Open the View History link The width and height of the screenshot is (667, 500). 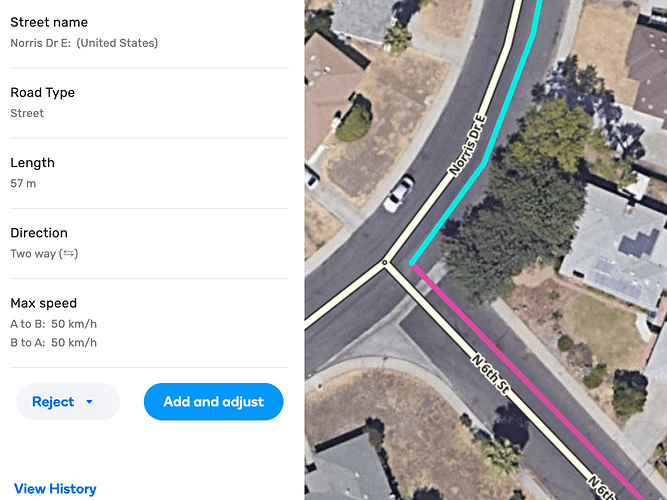[x=55, y=489]
